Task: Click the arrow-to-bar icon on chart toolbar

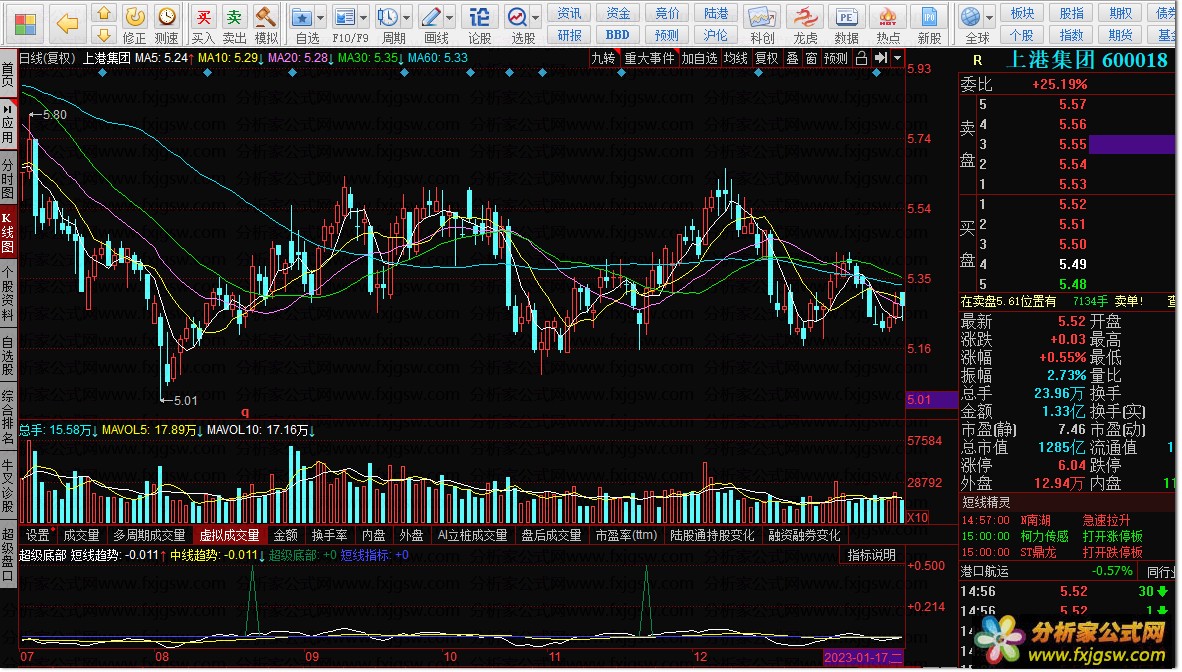Action: pyautogui.click(x=880, y=58)
